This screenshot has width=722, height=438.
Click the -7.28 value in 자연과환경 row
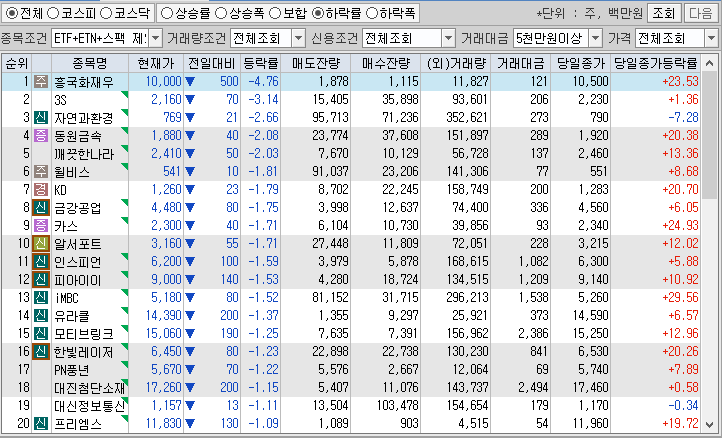point(683,118)
